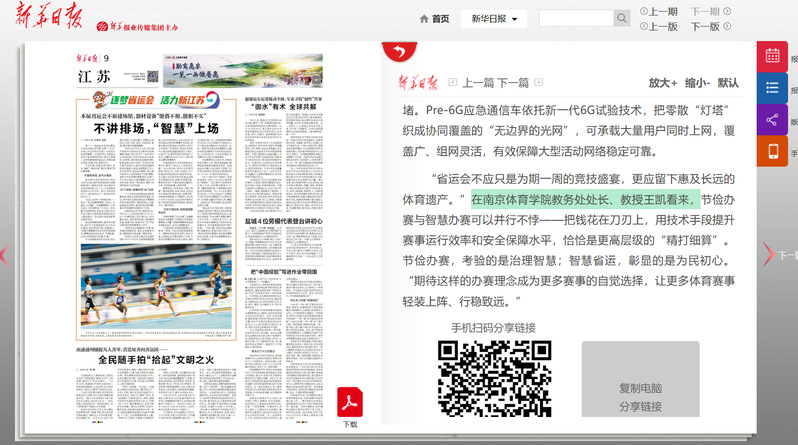Click the search input field
The width and height of the screenshot is (798, 445).
click(x=576, y=18)
